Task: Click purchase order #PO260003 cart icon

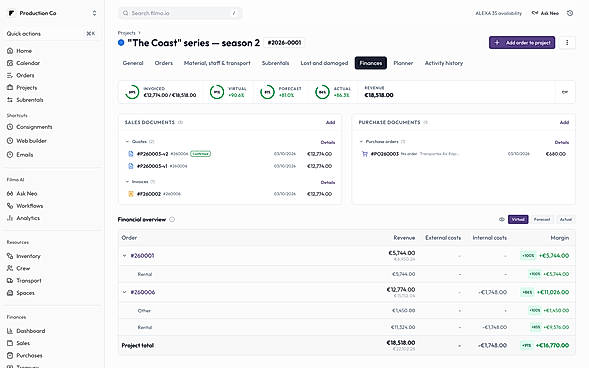Action: click(x=364, y=154)
